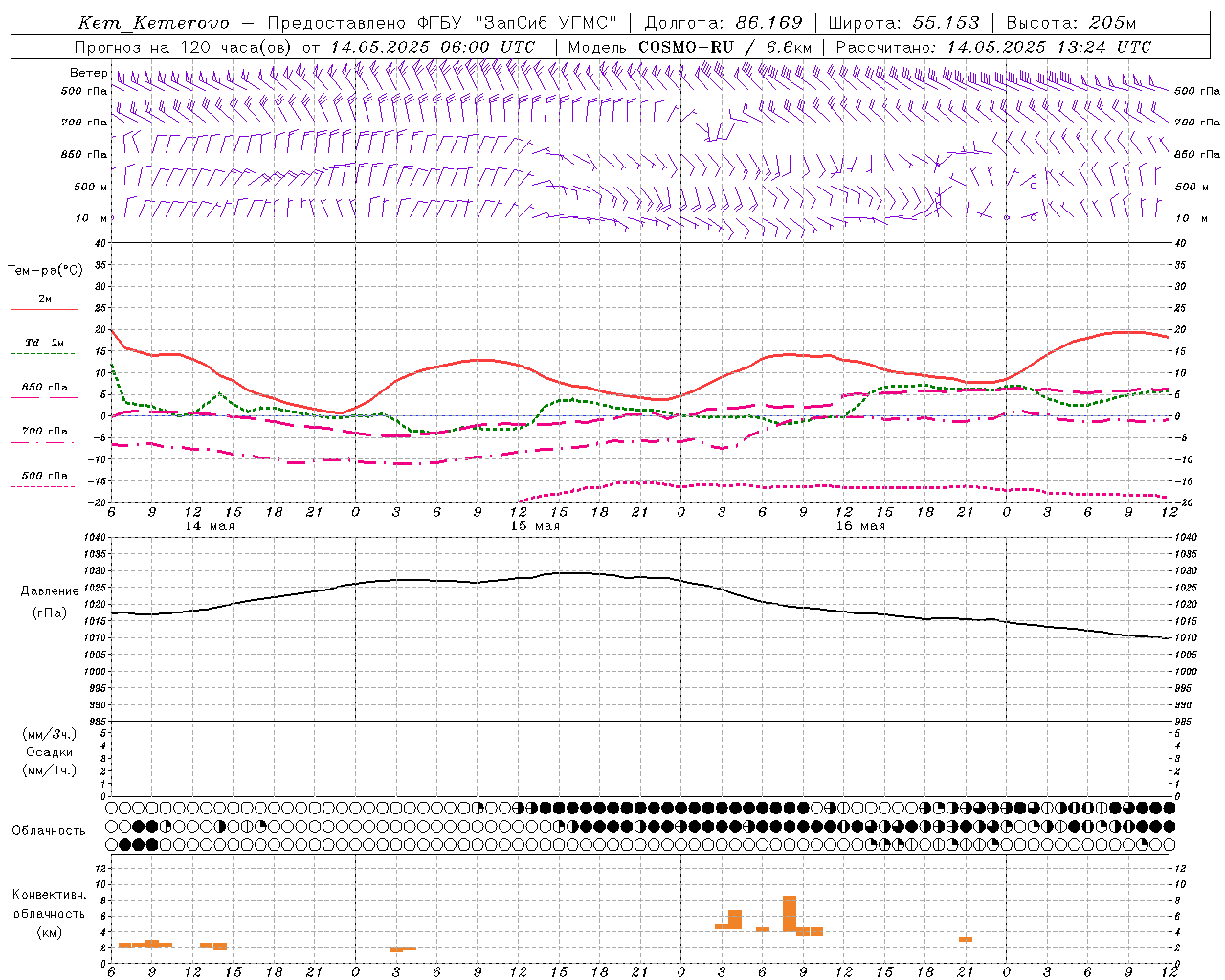Click the 500 гПа dotted legend line in temperature legend
Image resolution: width=1225 pixels, height=980 pixels.
coord(44,486)
